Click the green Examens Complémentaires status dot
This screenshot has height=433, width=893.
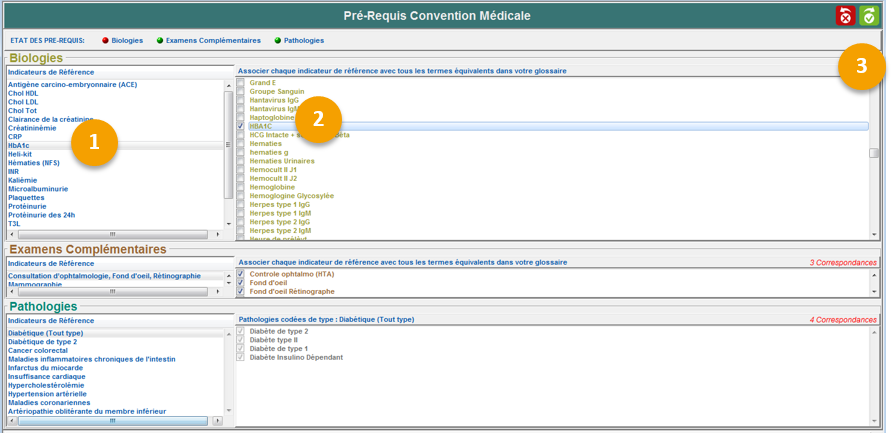160,41
